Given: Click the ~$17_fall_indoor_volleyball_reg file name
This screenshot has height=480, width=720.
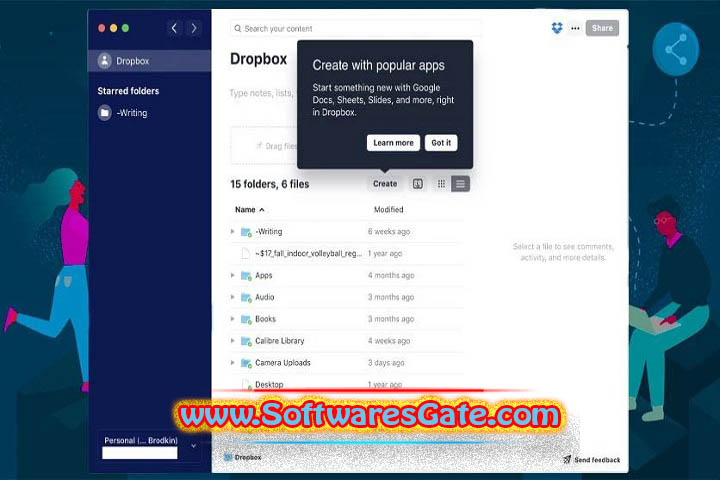Looking at the screenshot, I should [x=309, y=254].
